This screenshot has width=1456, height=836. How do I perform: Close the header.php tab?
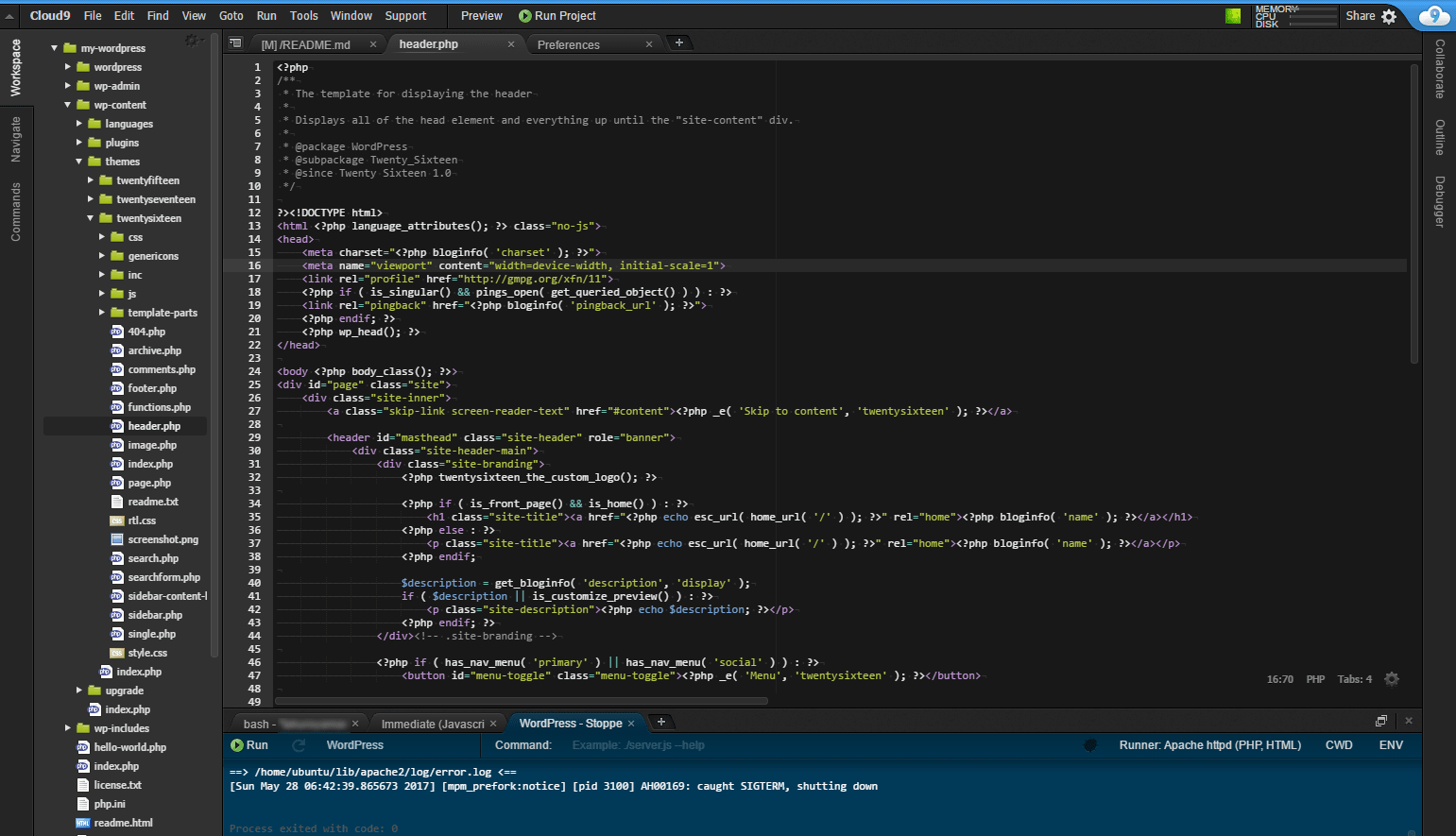[x=511, y=44]
